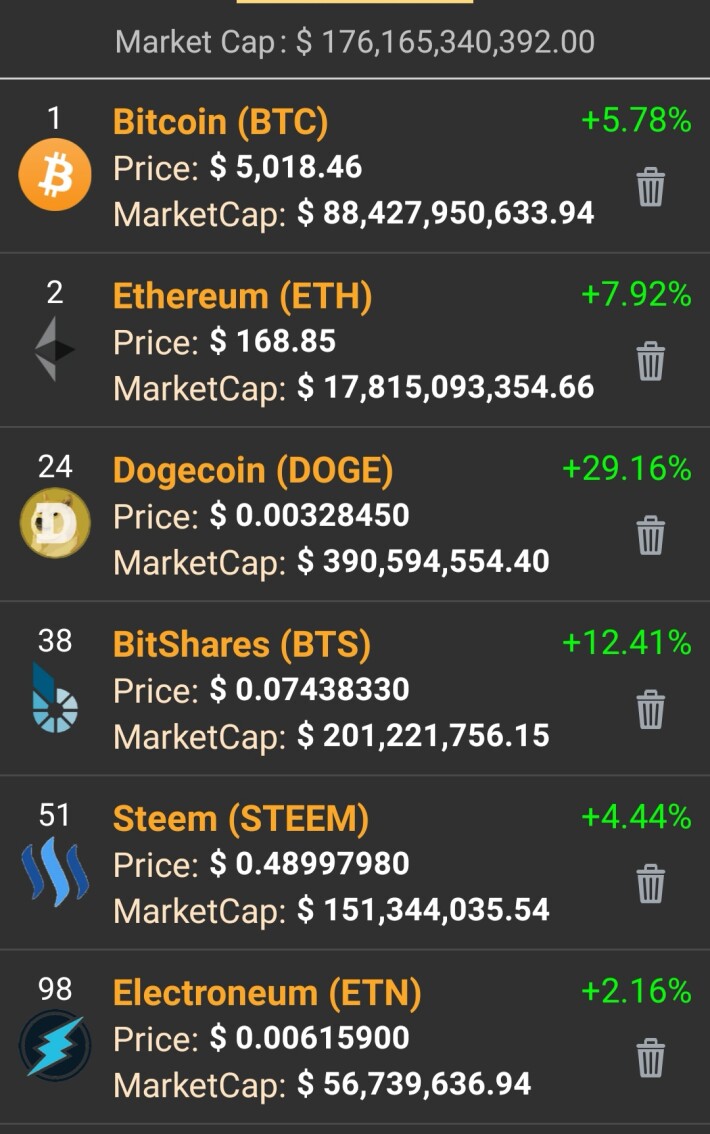Tap the BitShares logo
This screenshot has width=710, height=1134.
55,698
